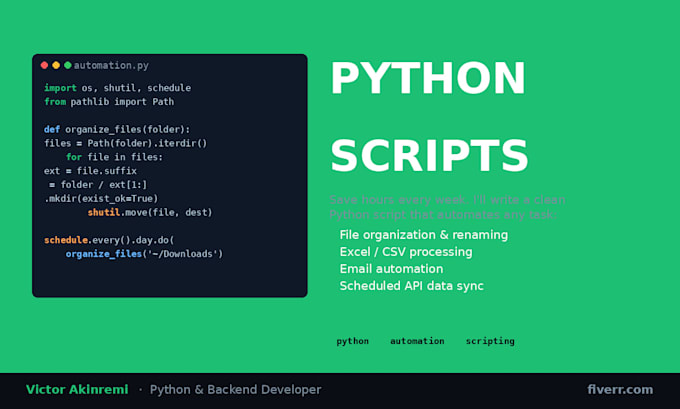The height and width of the screenshot is (409, 680).
Task: Click 'ext = file.suffix' line
Action: (90, 171)
